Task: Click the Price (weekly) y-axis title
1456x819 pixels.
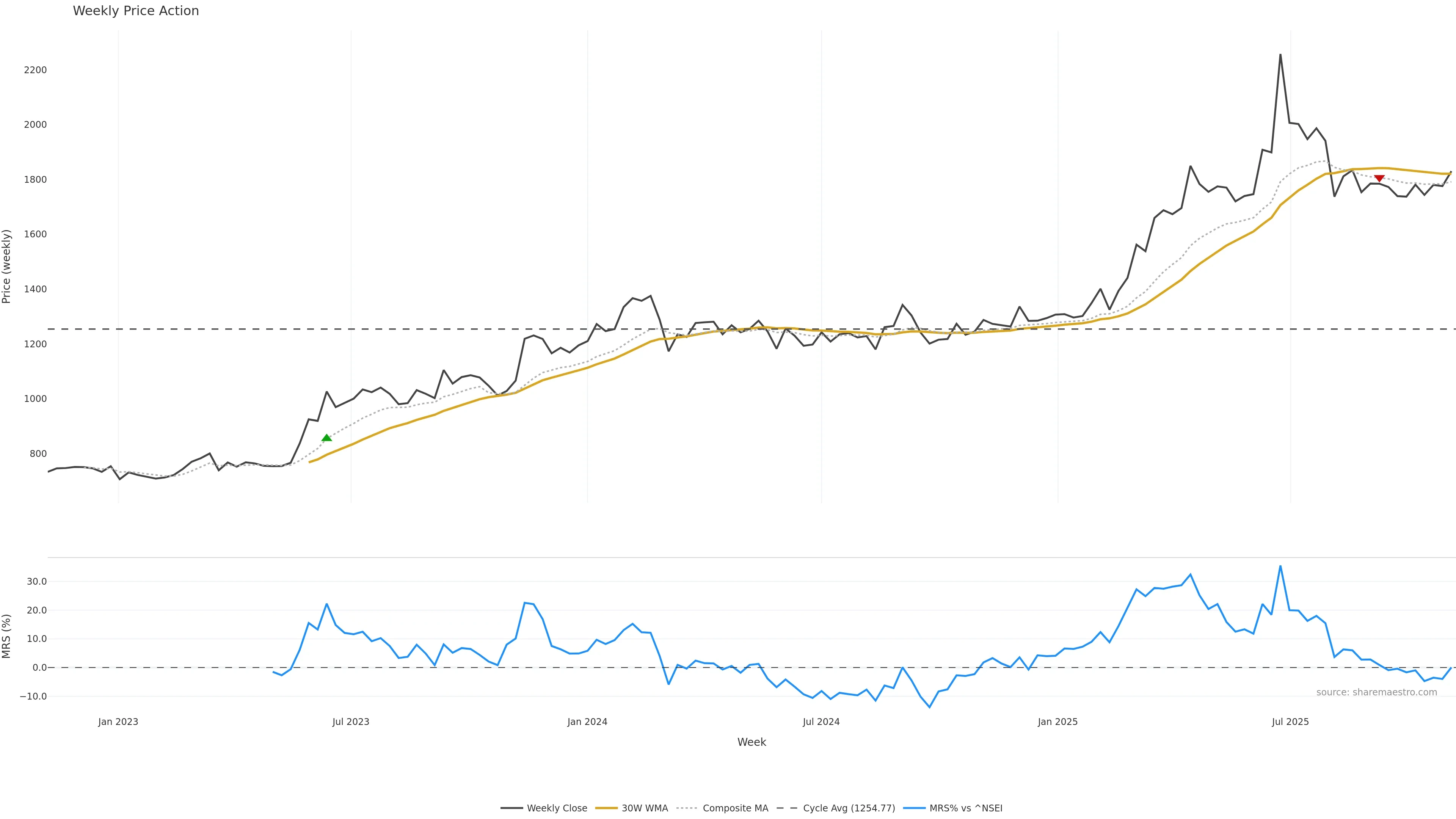Action: 7,266
